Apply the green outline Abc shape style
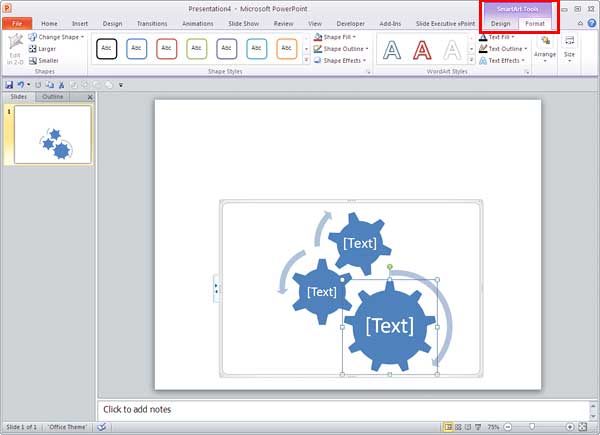This screenshot has height=435, width=600. point(197,49)
